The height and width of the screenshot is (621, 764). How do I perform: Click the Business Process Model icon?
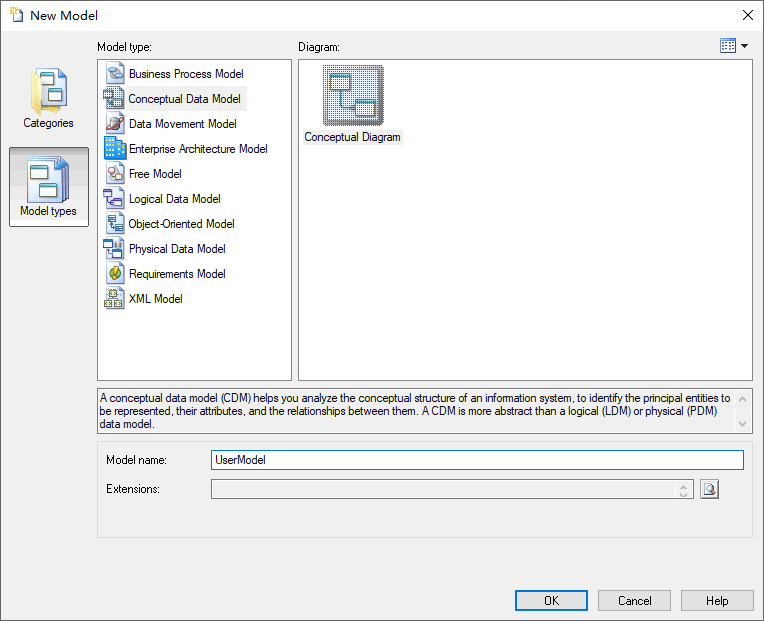pyautogui.click(x=115, y=74)
